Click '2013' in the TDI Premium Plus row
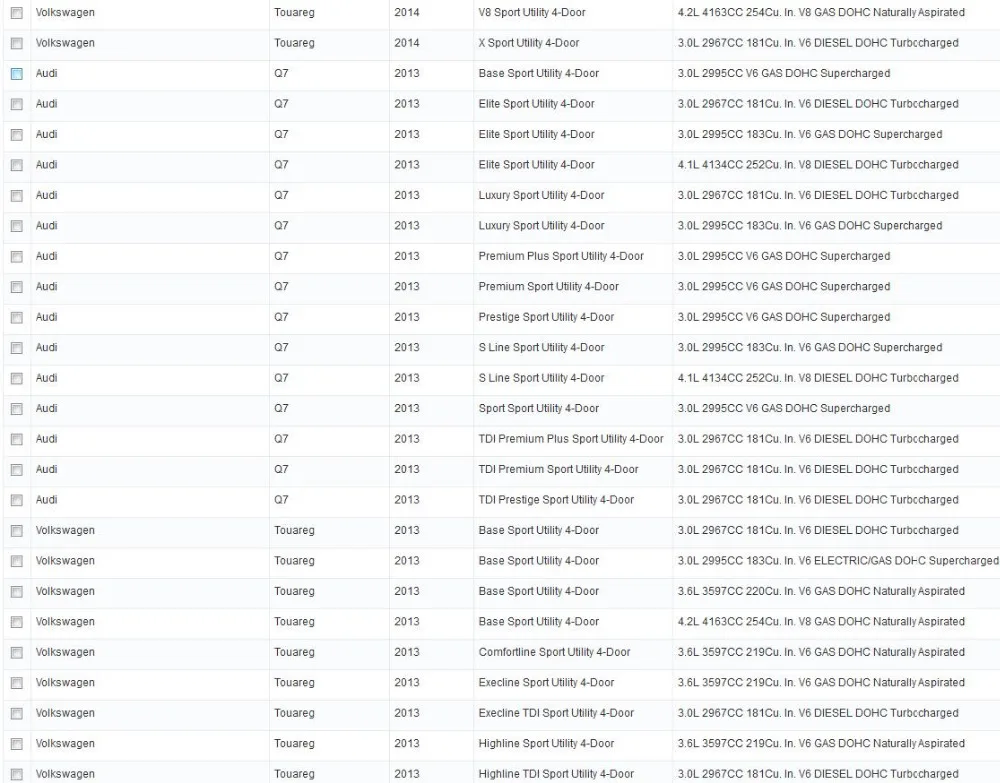The width and height of the screenshot is (1000, 783). 407,439
